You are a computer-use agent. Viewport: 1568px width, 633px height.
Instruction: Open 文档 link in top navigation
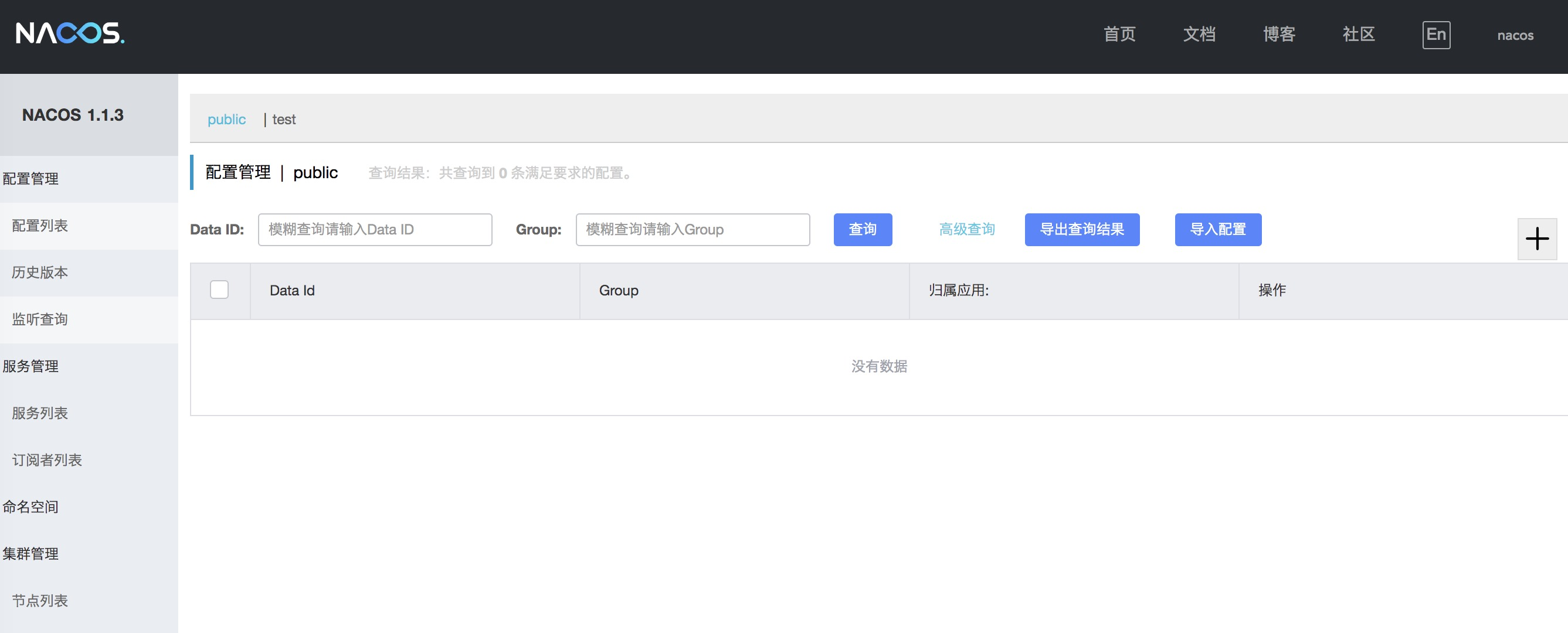[x=1199, y=35]
